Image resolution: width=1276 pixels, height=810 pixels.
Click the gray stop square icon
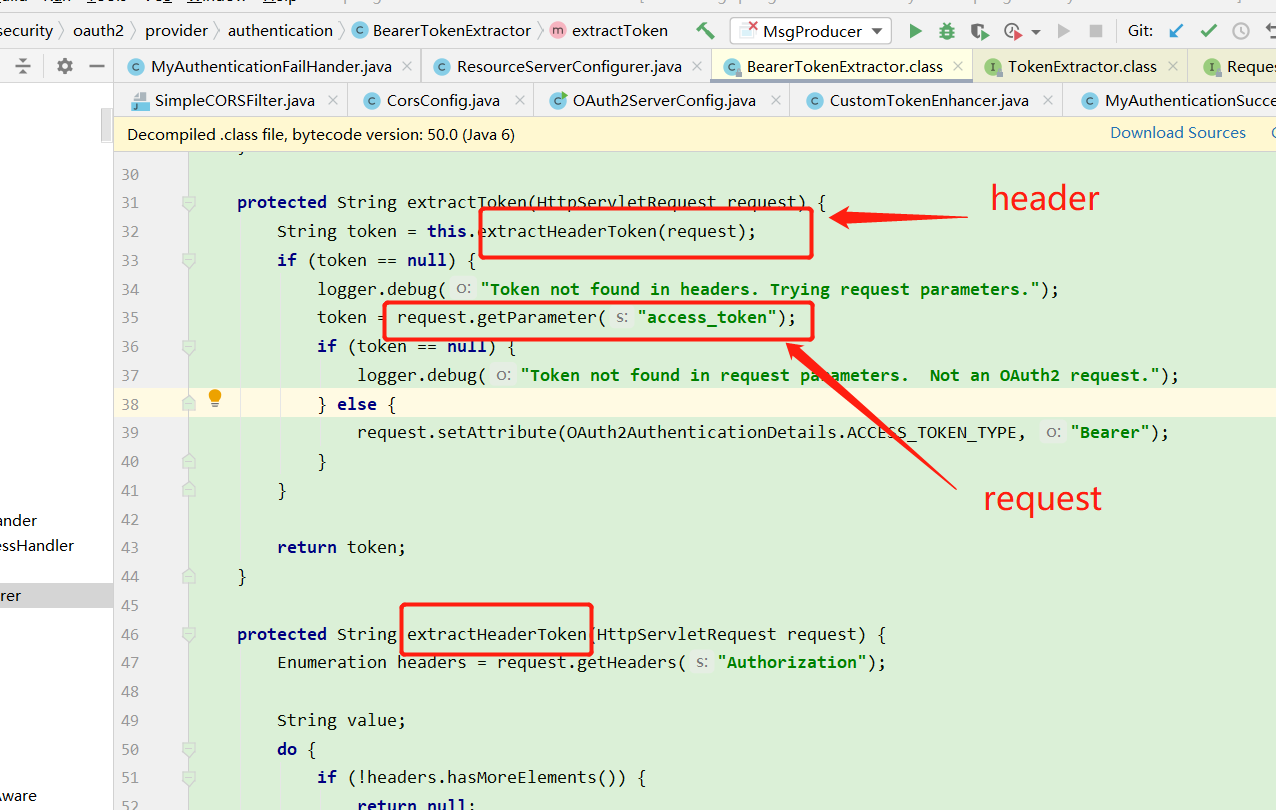click(x=1096, y=31)
